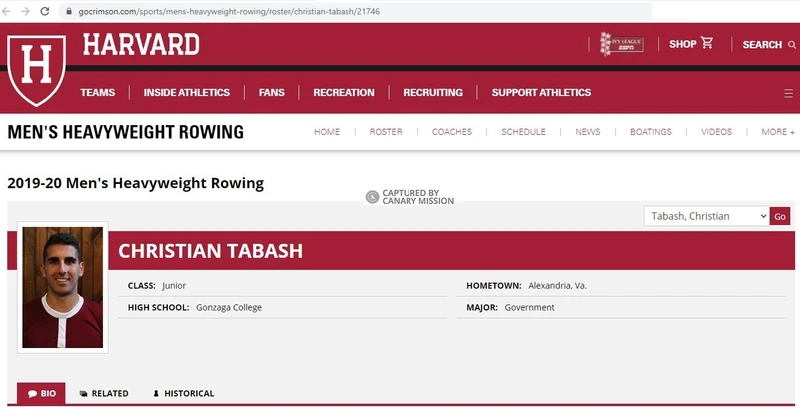Open the SCHEDULE link

click(x=523, y=132)
